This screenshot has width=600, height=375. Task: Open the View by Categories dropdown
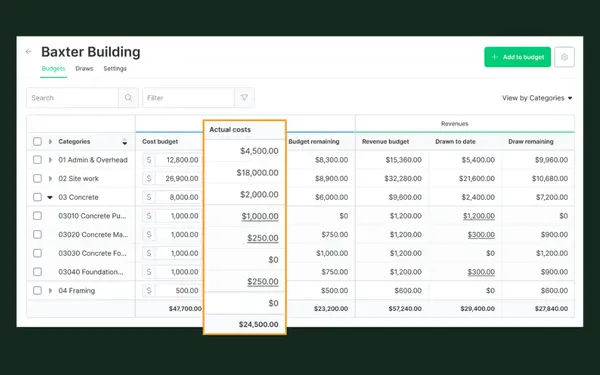click(537, 98)
